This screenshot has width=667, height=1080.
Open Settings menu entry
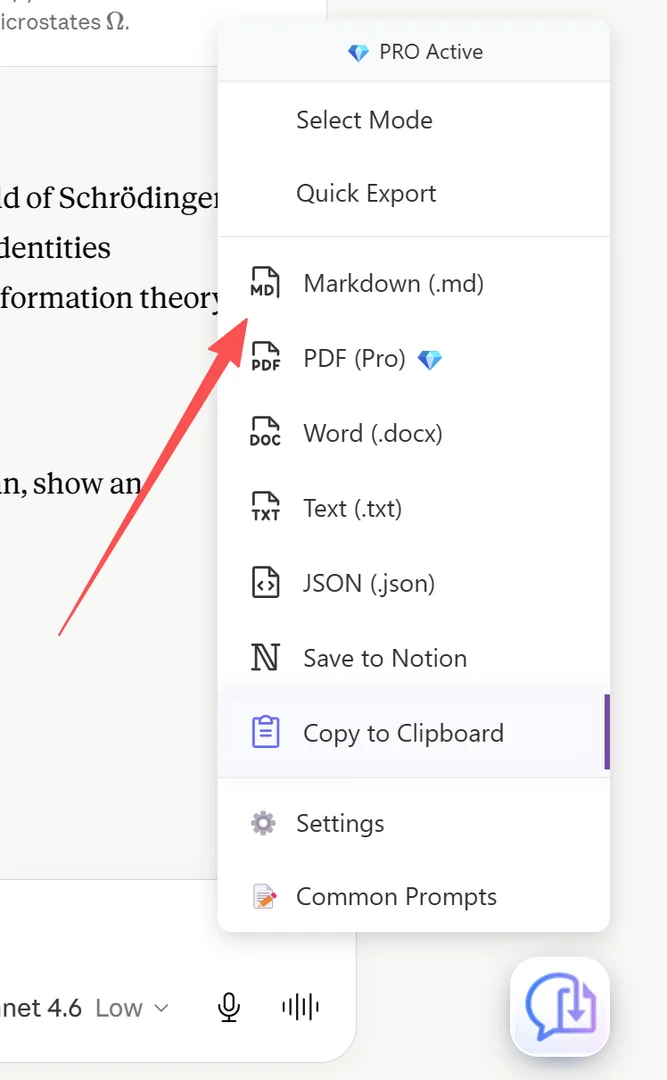[x=413, y=823]
